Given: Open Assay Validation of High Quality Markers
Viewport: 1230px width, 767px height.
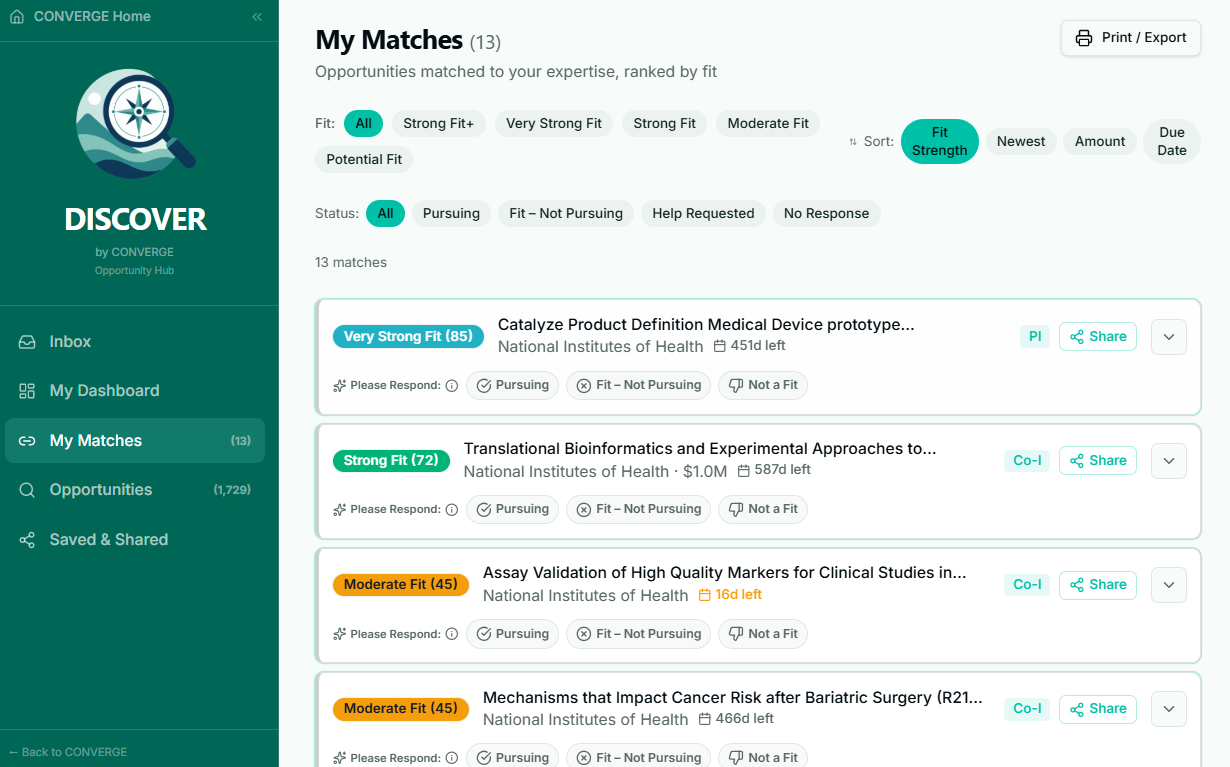Looking at the screenshot, I should pos(725,573).
